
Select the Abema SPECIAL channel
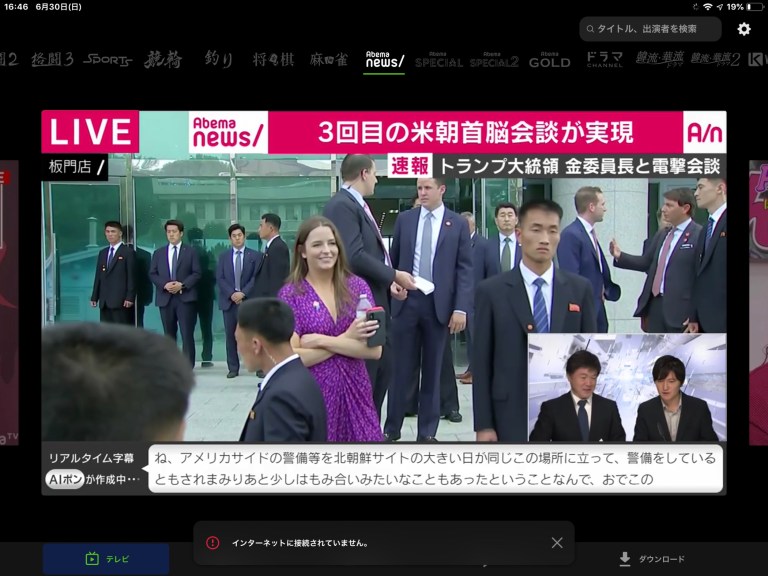coord(439,60)
